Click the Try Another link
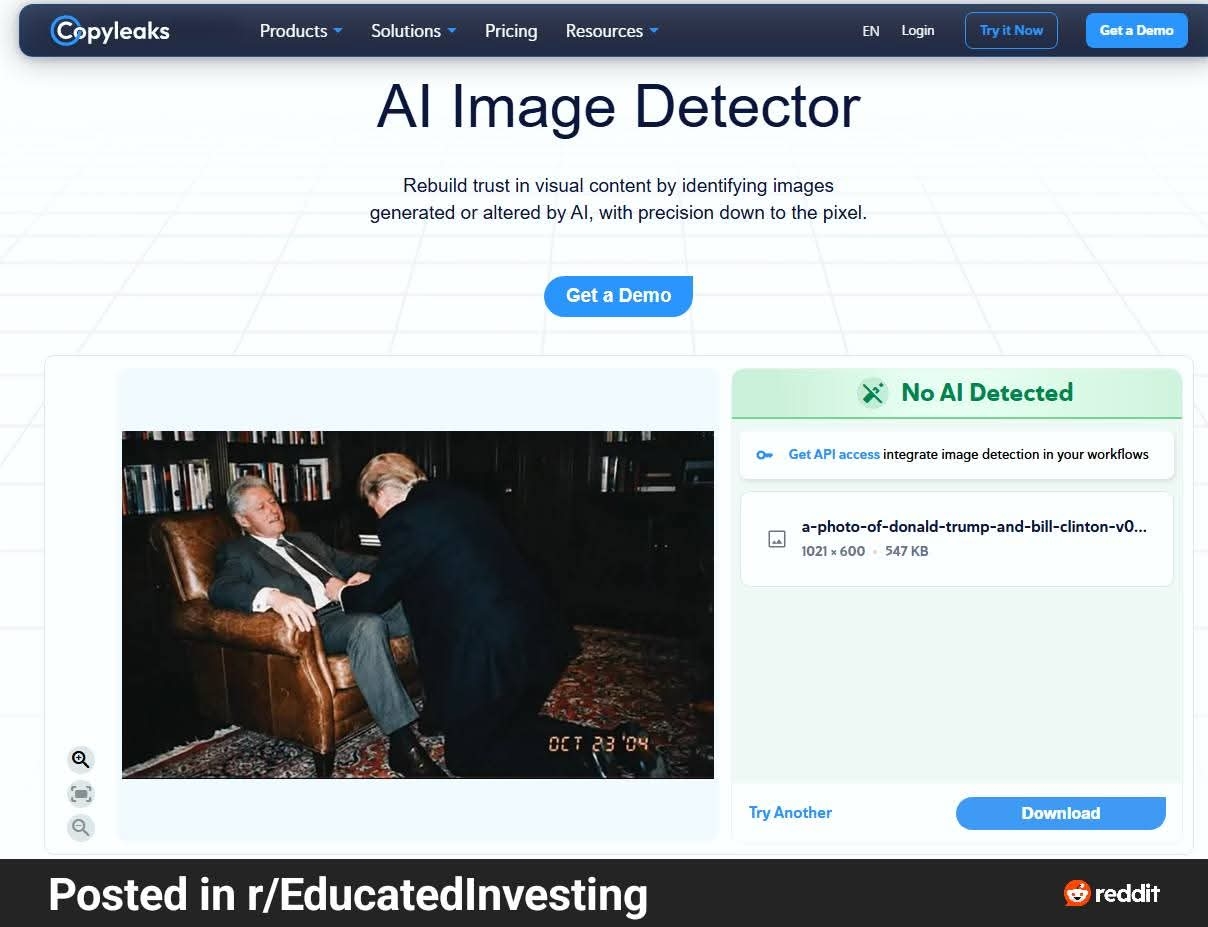Image resolution: width=1208 pixels, height=927 pixels. click(790, 813)
